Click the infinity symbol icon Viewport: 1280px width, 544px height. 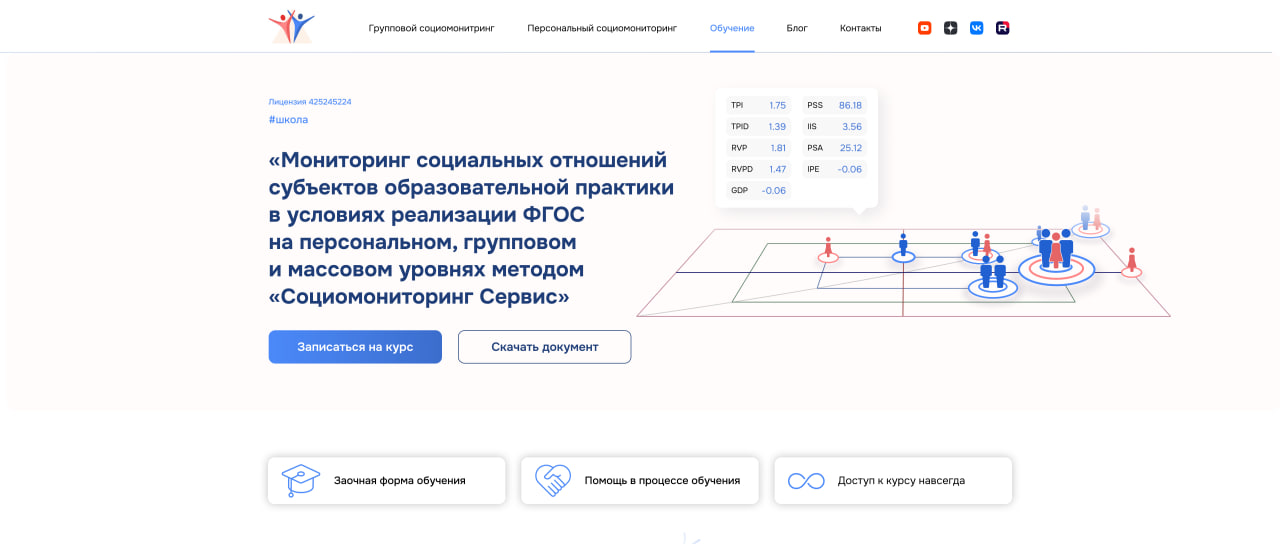coord(806,481)
